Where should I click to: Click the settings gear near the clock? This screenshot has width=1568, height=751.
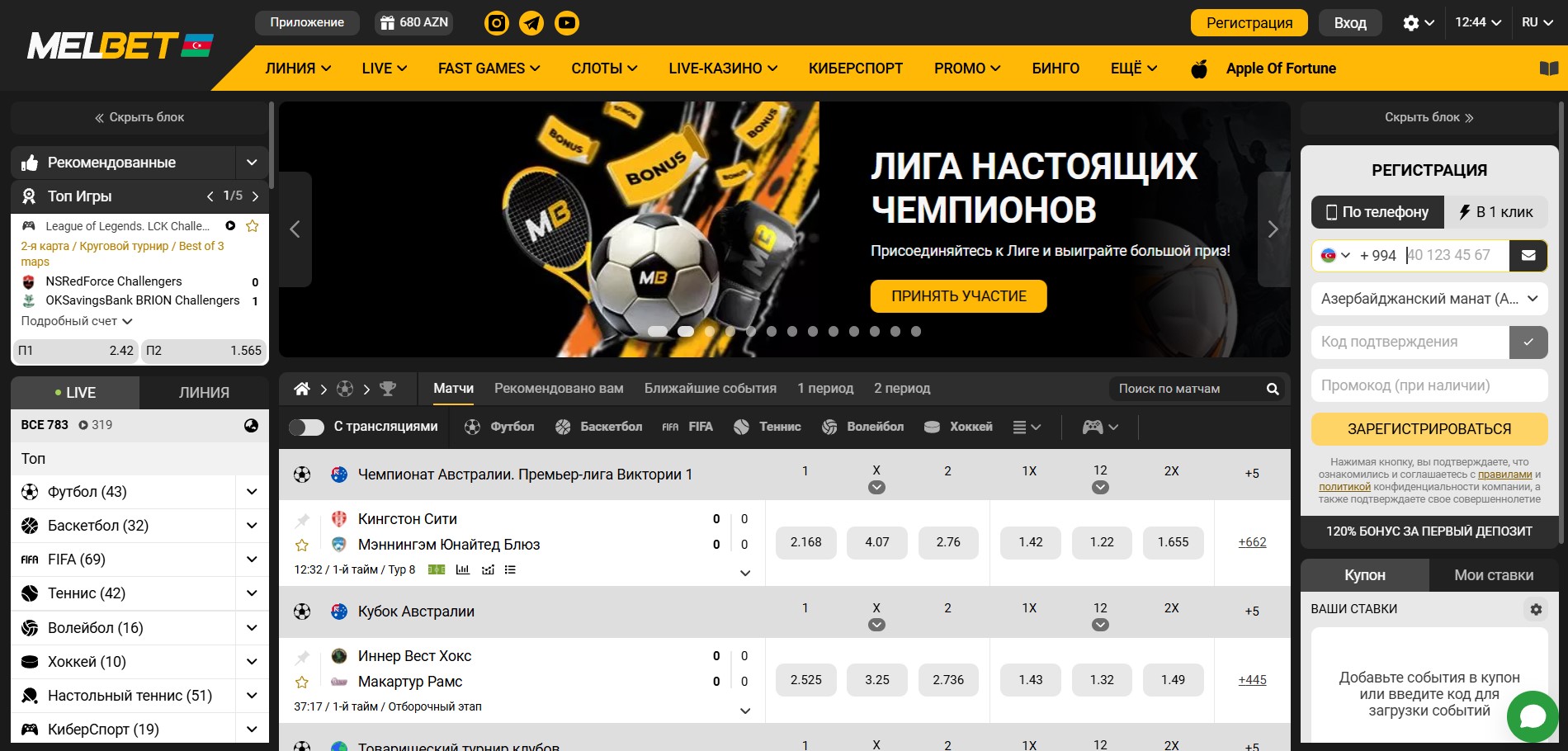[x=1411, y=22]
